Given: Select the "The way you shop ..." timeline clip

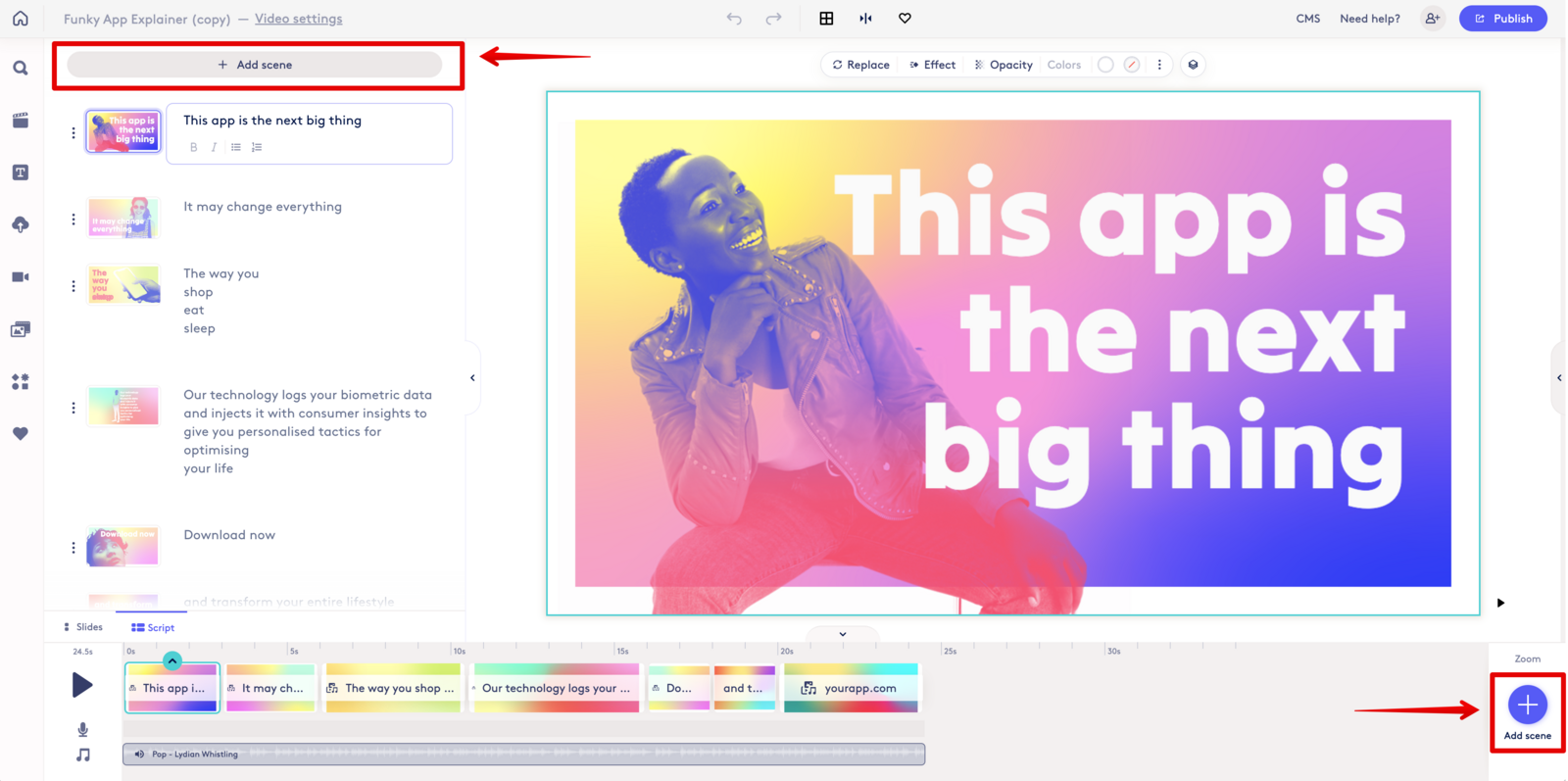Looking at the screenshot, I should [x=393, y=688].
